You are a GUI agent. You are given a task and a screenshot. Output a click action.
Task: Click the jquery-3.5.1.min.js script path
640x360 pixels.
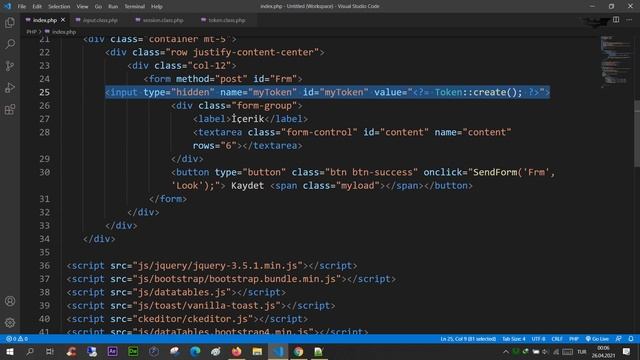[218, 266]
